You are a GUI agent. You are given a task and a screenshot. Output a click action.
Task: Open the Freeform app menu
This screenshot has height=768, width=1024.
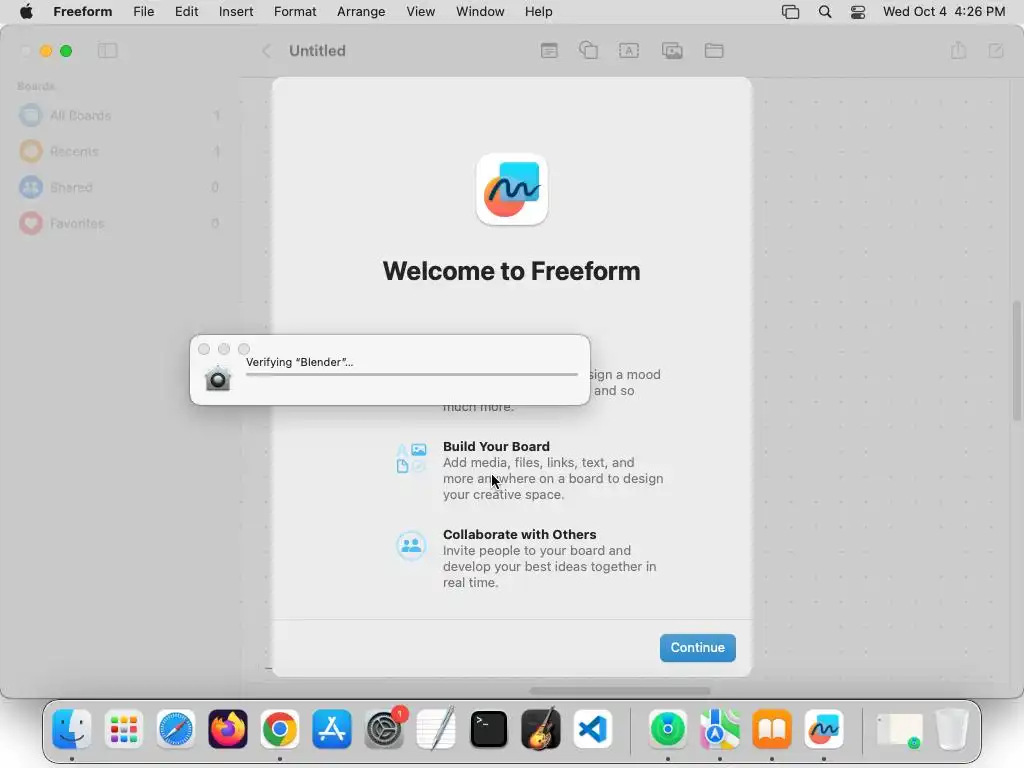click(82, 12)
